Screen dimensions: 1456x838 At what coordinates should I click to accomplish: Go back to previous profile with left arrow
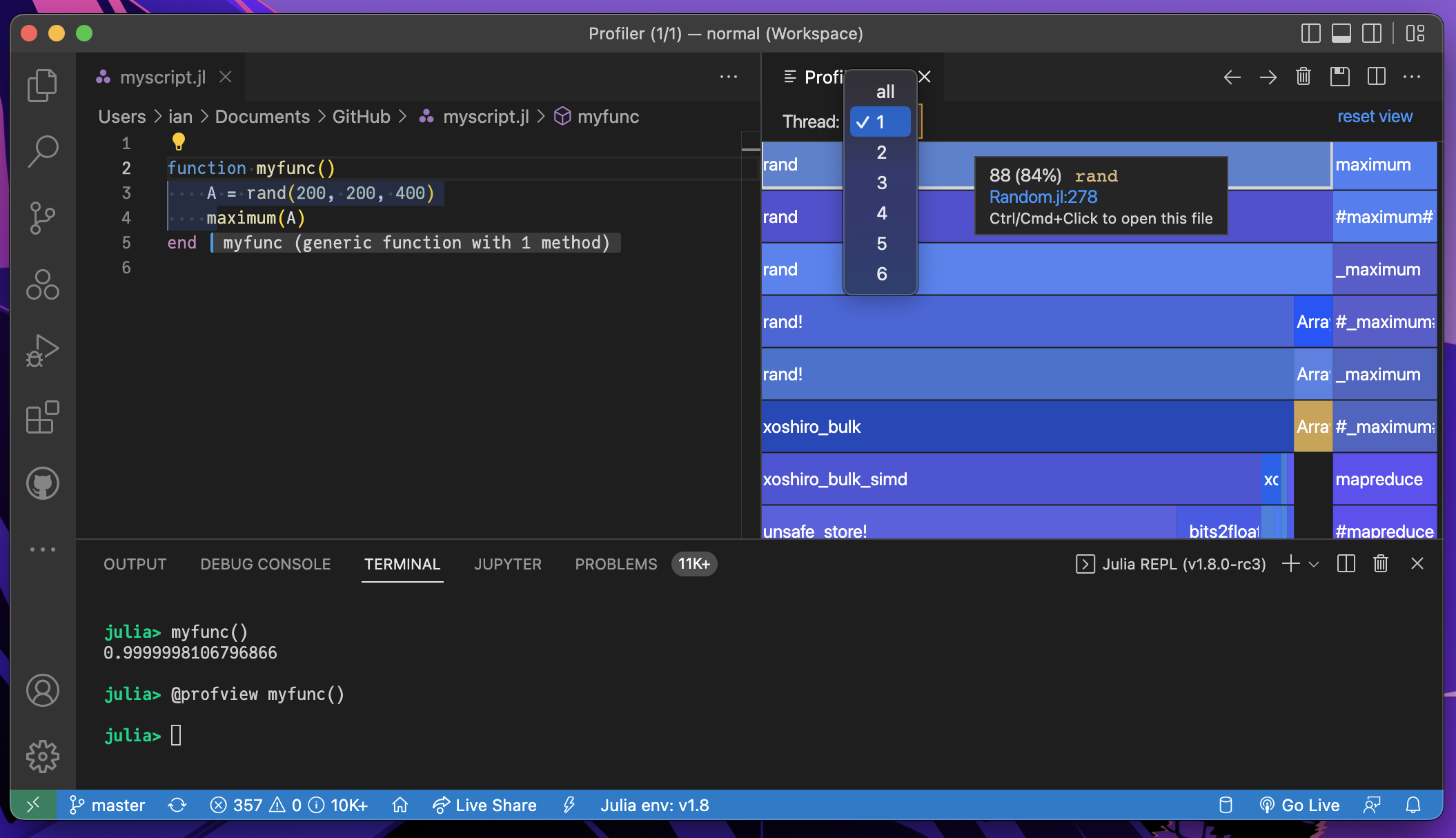(x=1232, y=77)
